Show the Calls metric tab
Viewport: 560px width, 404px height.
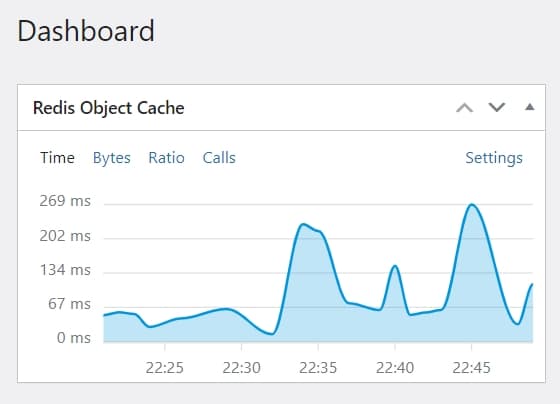pyautogui.click(x=219, y=158)
